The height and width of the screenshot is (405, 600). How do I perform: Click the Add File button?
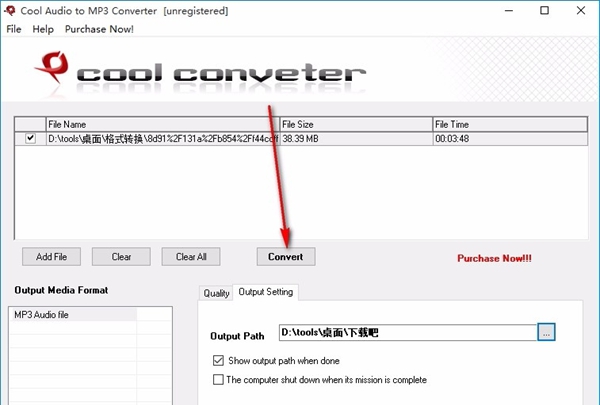[51, 256]
